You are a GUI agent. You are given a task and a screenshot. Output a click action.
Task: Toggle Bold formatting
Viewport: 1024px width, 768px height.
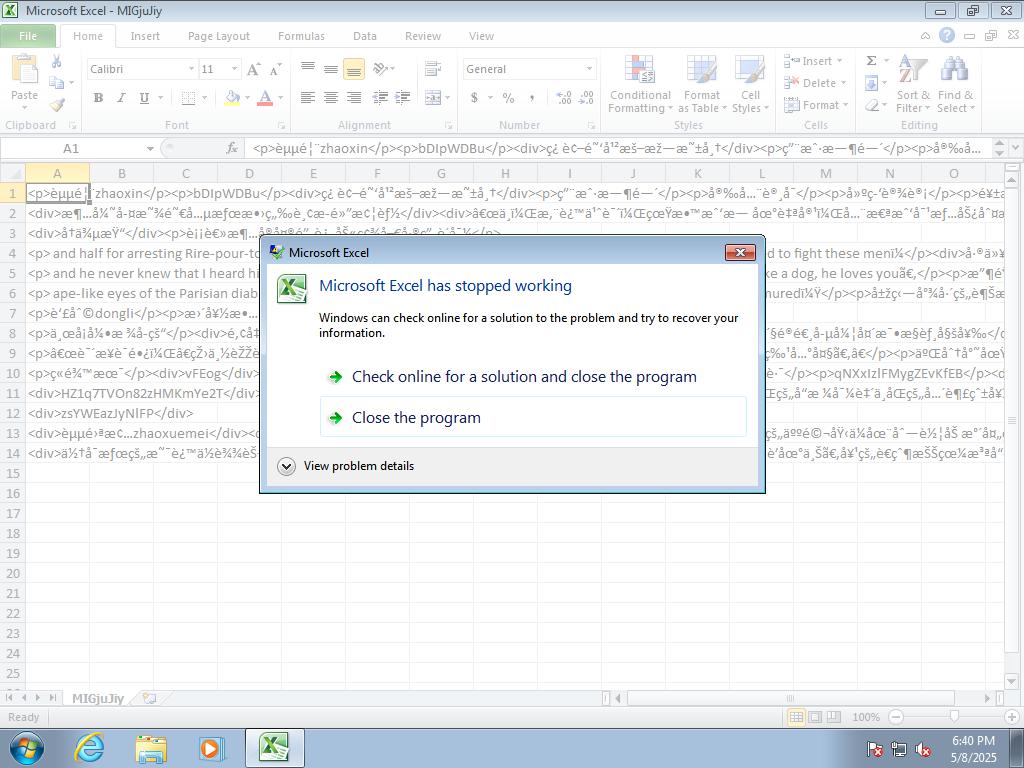[98, 98]
